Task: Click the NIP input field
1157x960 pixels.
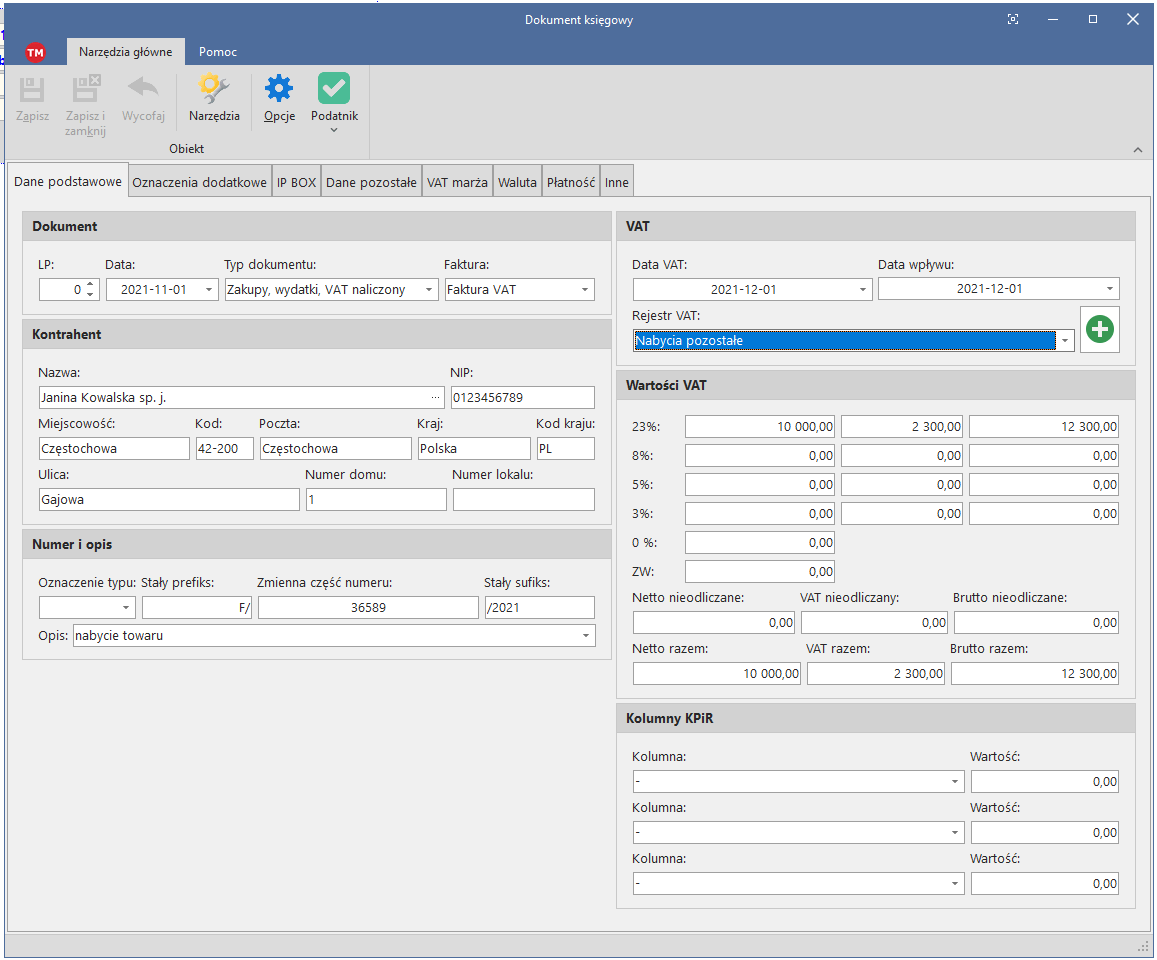Action: point(522,398)
